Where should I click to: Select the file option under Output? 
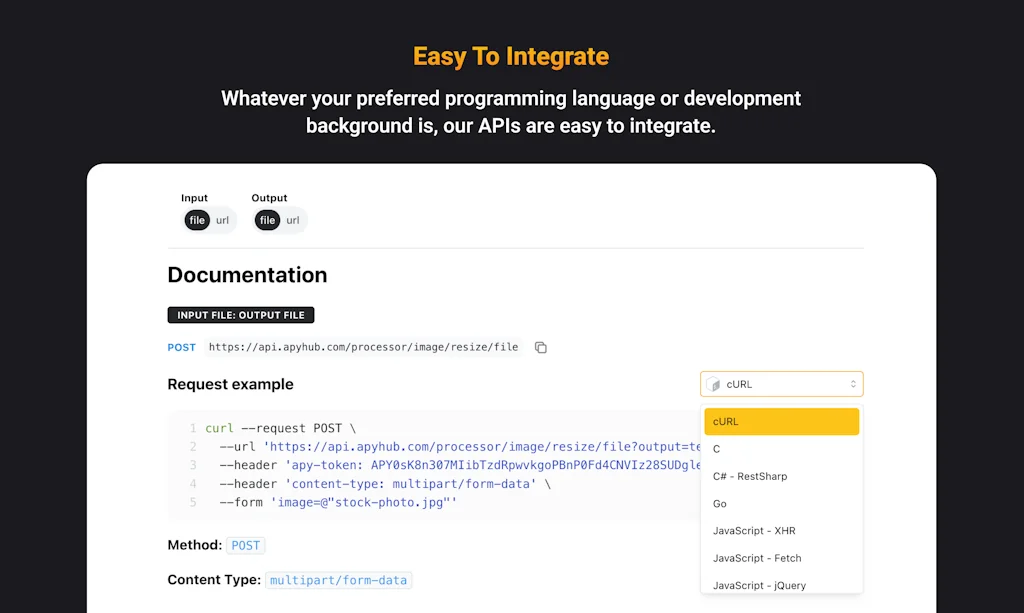pos(267,220)
